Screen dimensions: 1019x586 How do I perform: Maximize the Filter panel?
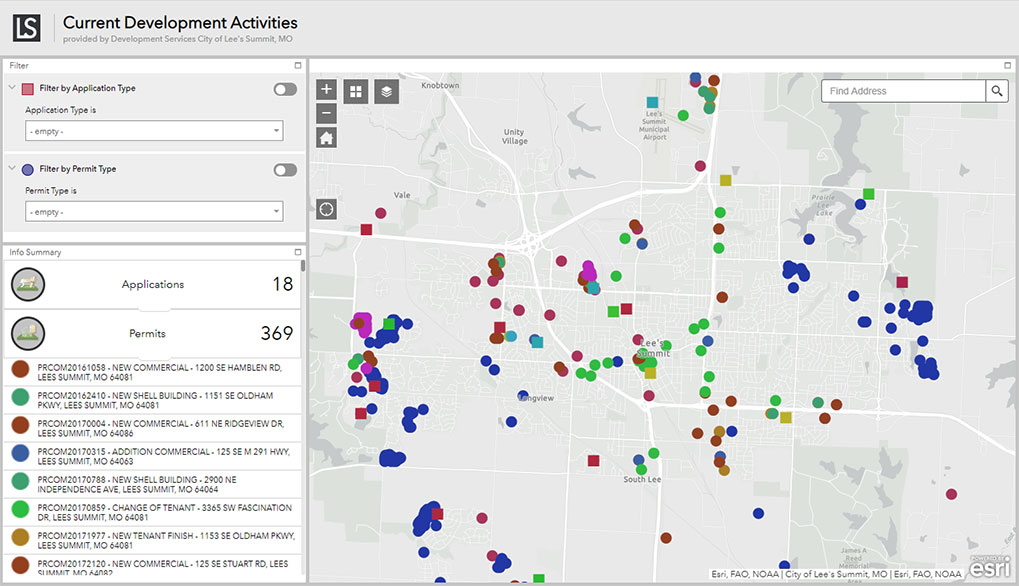pyautogui.click(x=297, y=65)
